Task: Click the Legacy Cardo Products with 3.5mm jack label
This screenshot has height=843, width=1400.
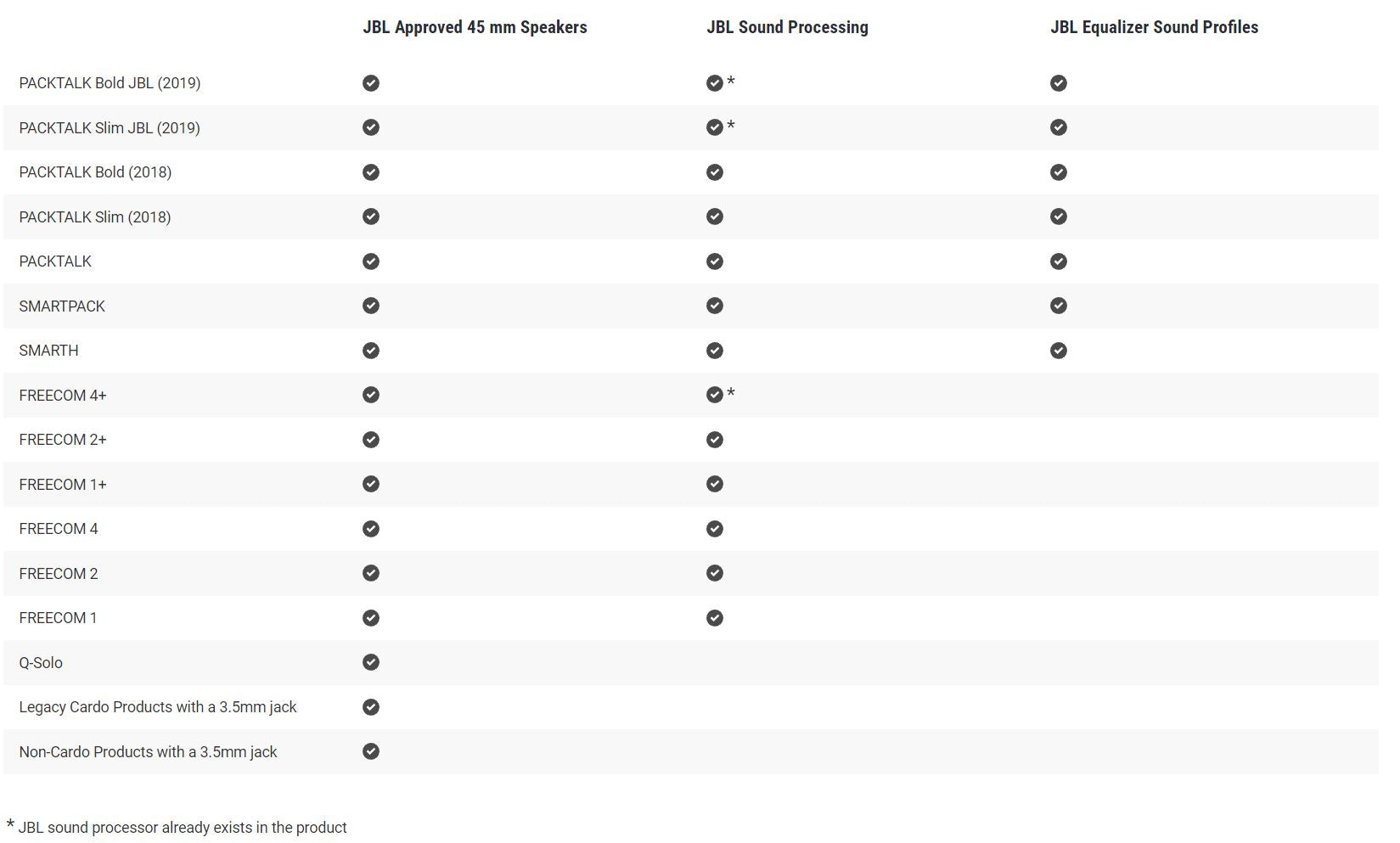Action: pyautogui.click(x=158, y=707)
